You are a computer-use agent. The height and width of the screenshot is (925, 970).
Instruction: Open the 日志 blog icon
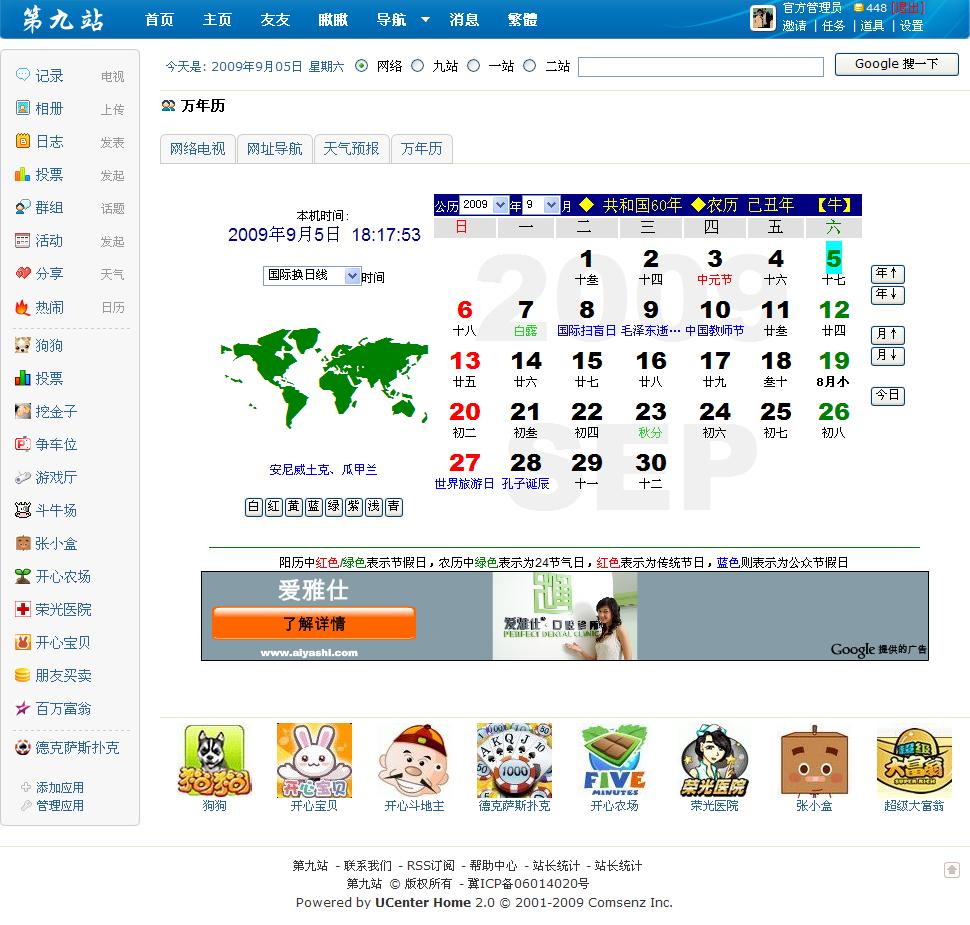23,141
